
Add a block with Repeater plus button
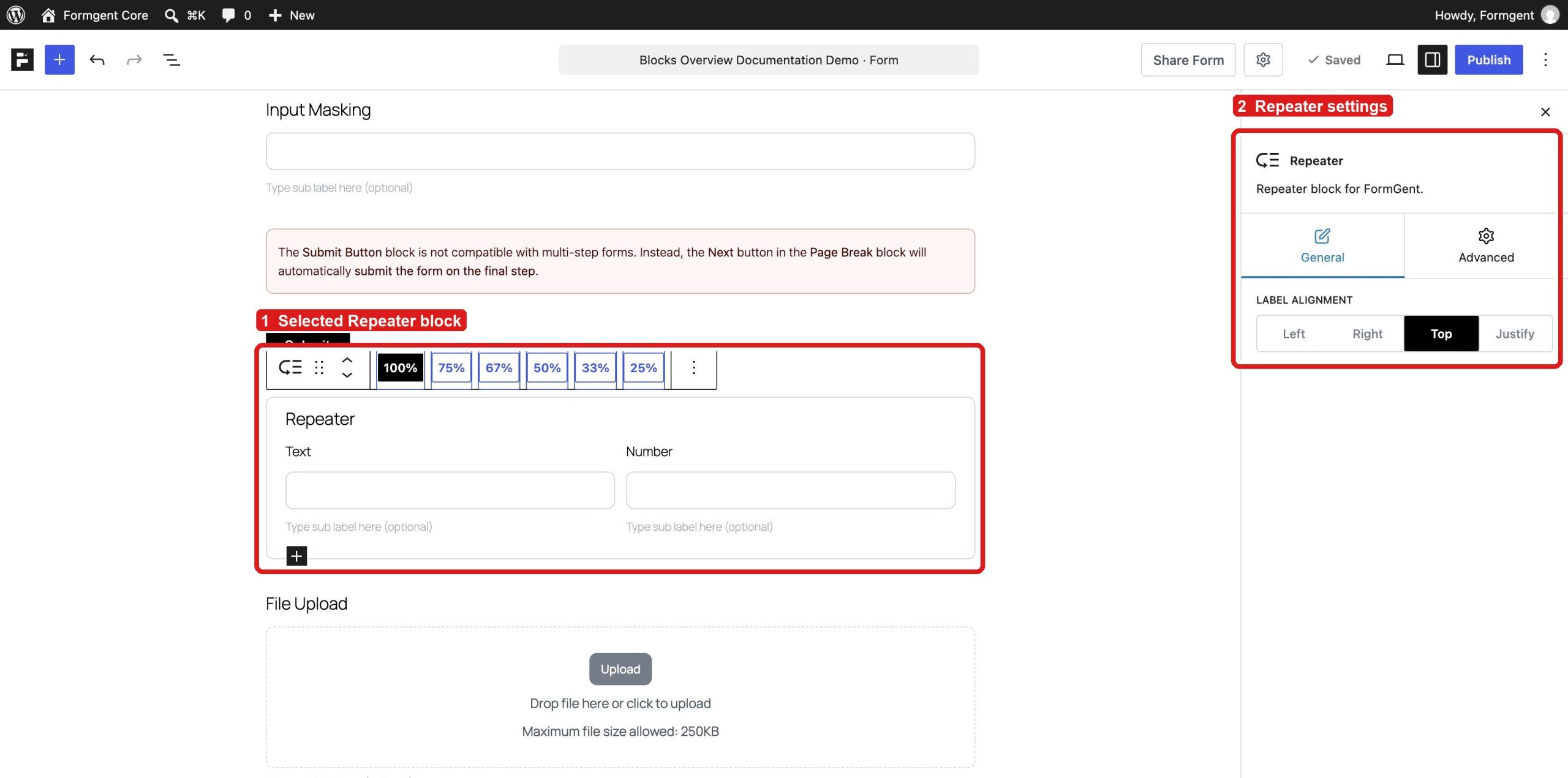click(296, 556)
